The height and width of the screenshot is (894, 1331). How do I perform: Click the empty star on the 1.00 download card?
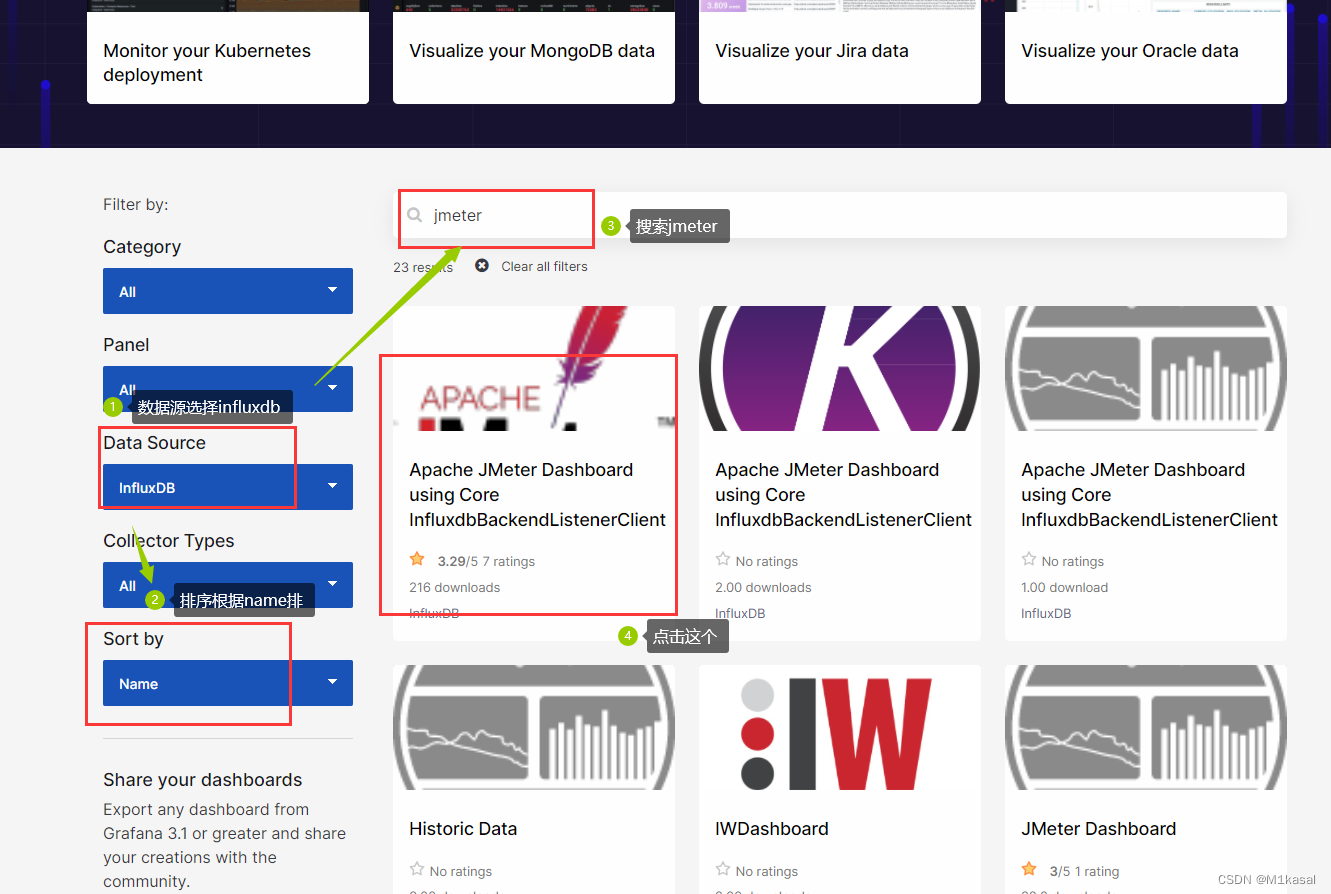[1029, 560]
